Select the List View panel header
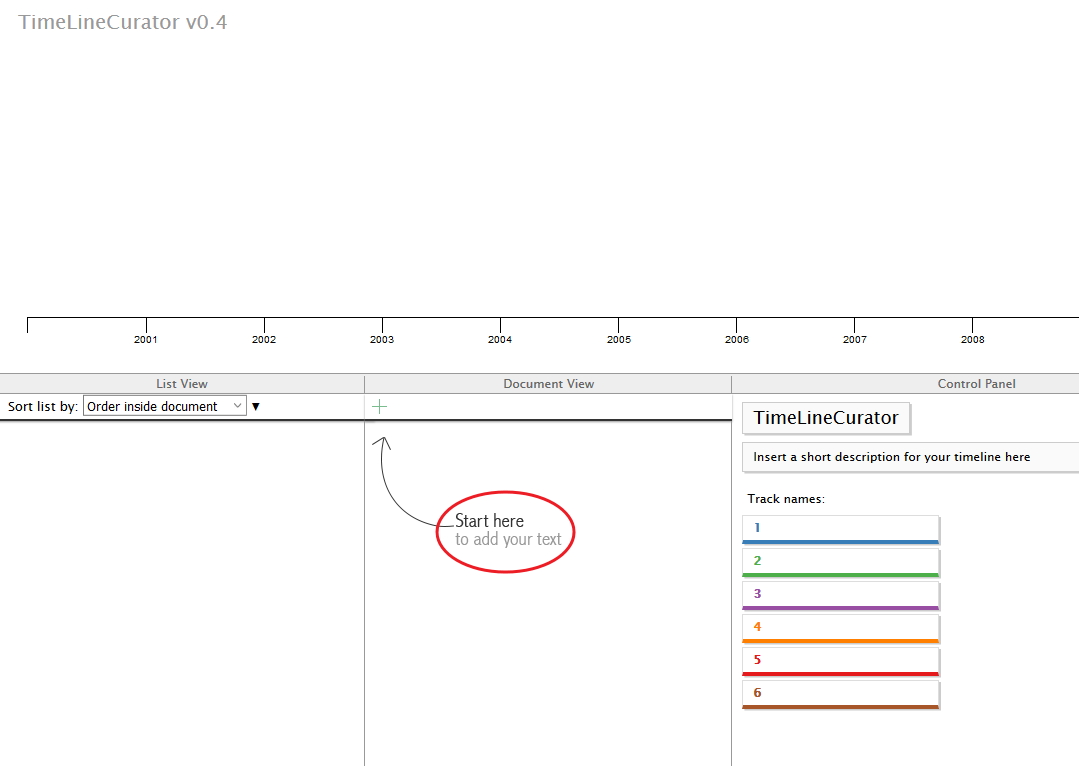Image resolution: width=1079 pixels, height=766 pixels. click(182, 384)
